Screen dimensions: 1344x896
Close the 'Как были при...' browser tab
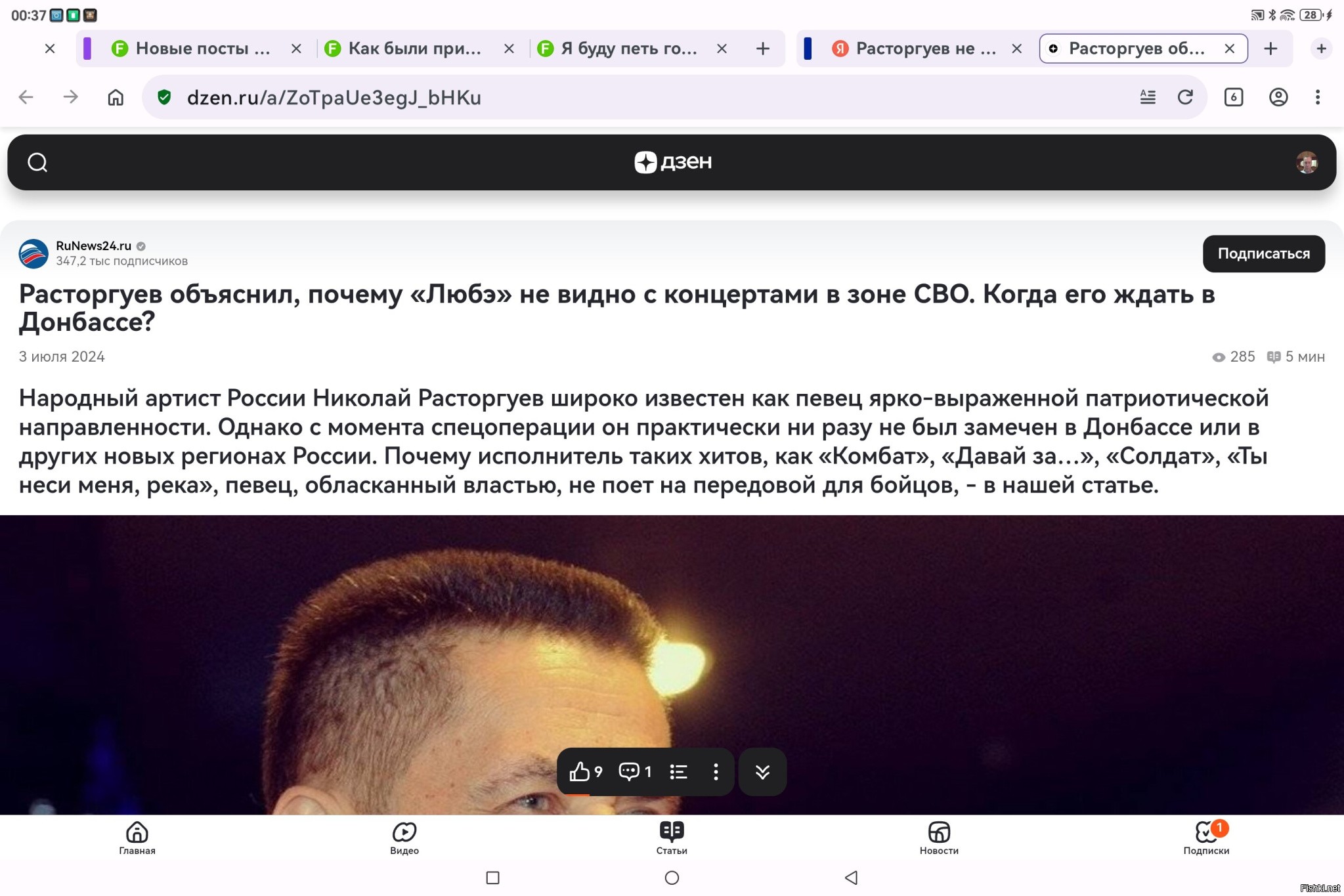(509, 49)
